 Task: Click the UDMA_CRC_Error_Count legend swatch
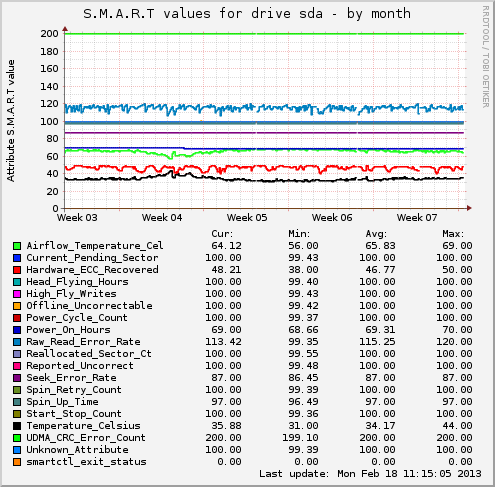coord(17,438)
